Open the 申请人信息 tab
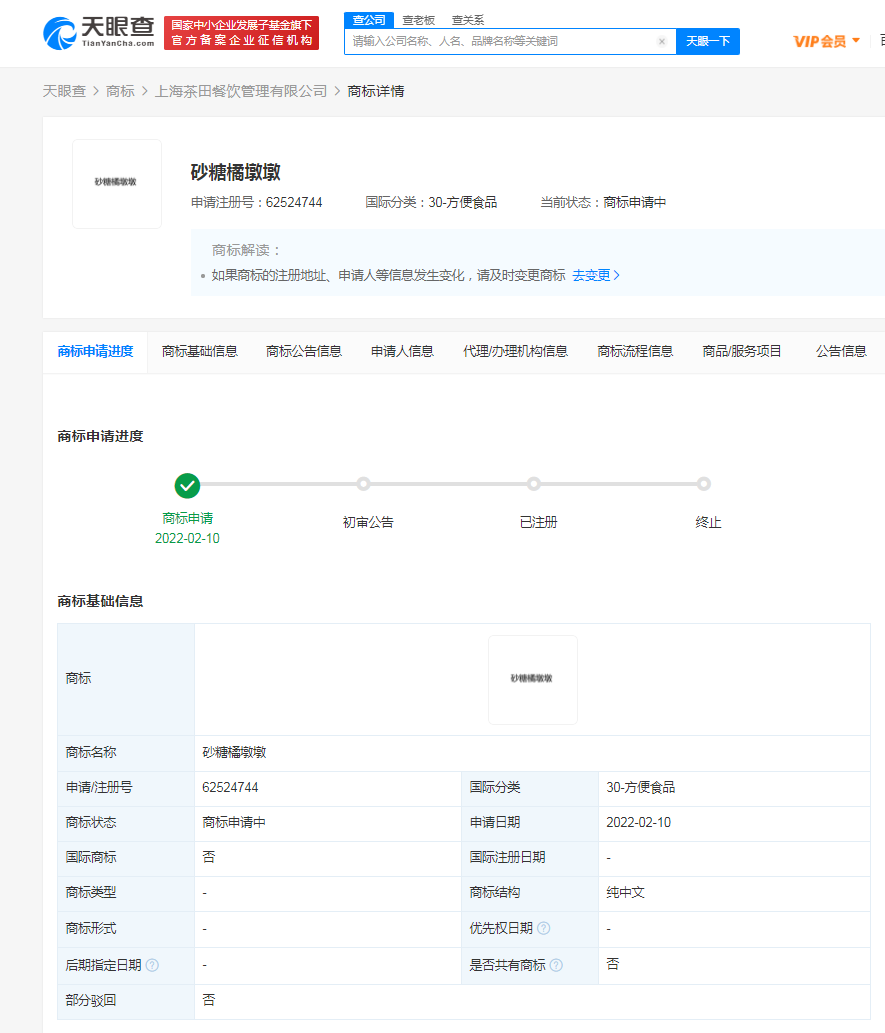 pyautogui.click(x=401, y=352)
